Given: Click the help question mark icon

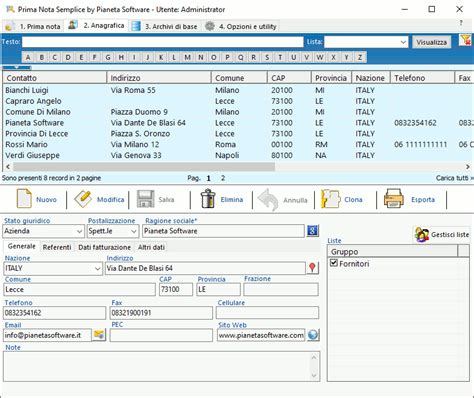Looking at the screenshot, I should coord(461,23).
